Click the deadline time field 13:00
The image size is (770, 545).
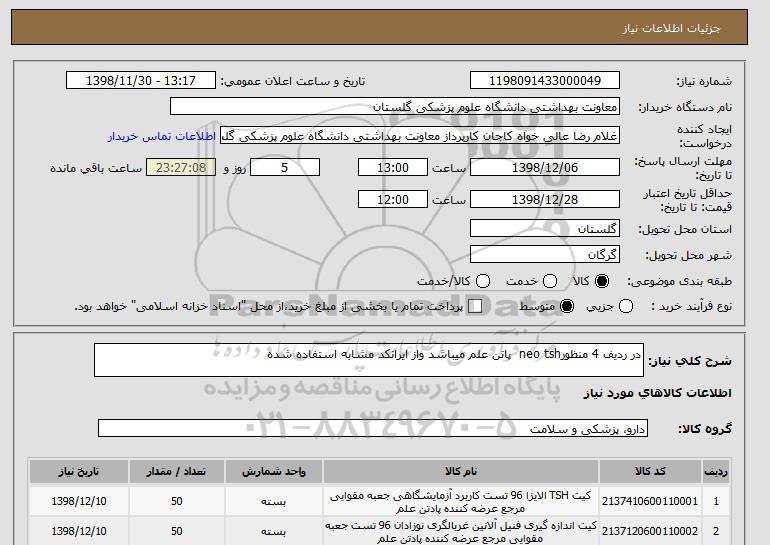393,167
